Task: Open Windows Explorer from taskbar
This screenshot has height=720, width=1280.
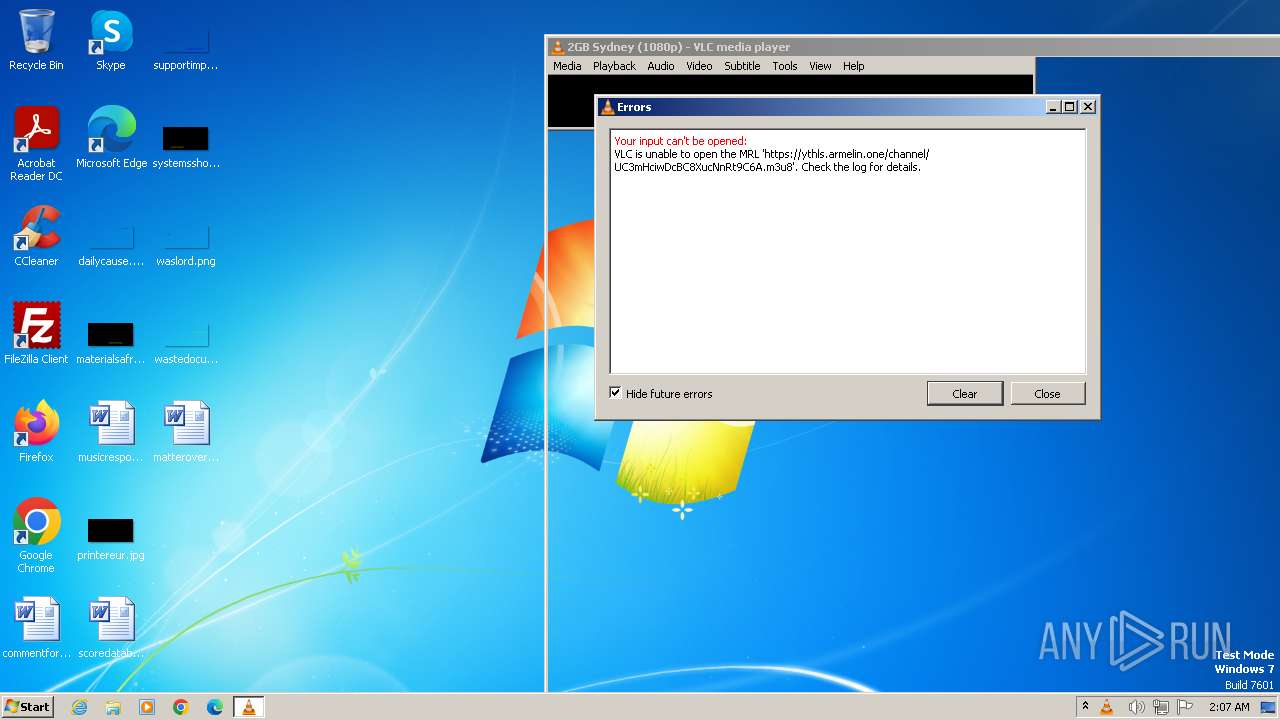Action: (113, 707)
